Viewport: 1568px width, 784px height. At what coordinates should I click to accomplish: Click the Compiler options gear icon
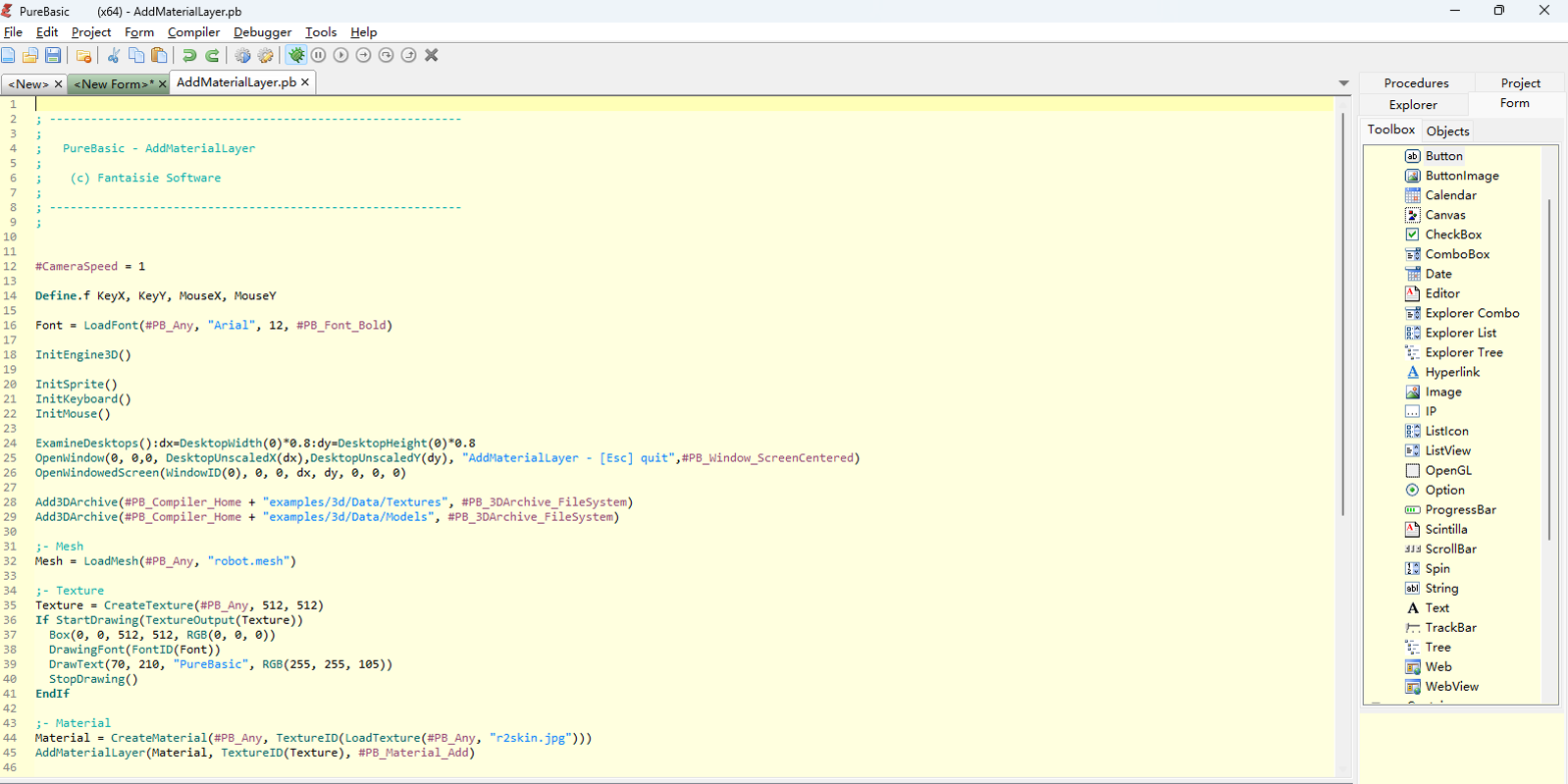pyautogui.click(x=265, y=56)
